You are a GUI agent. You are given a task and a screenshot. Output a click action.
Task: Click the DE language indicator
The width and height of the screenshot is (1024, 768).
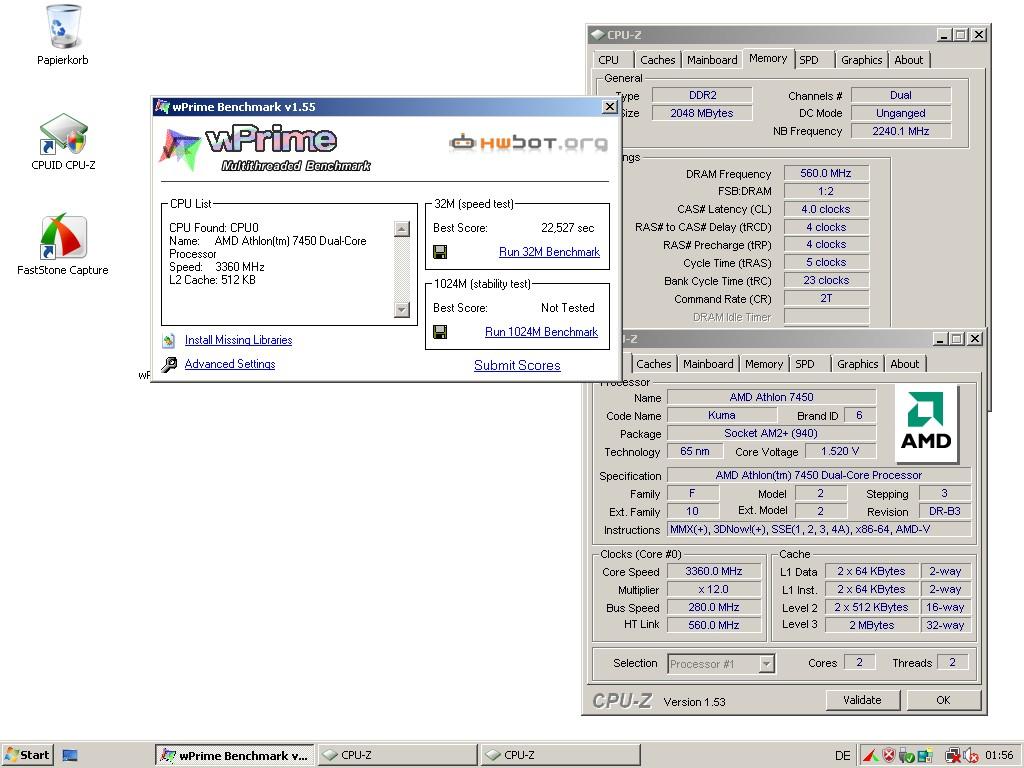(842, 756)
